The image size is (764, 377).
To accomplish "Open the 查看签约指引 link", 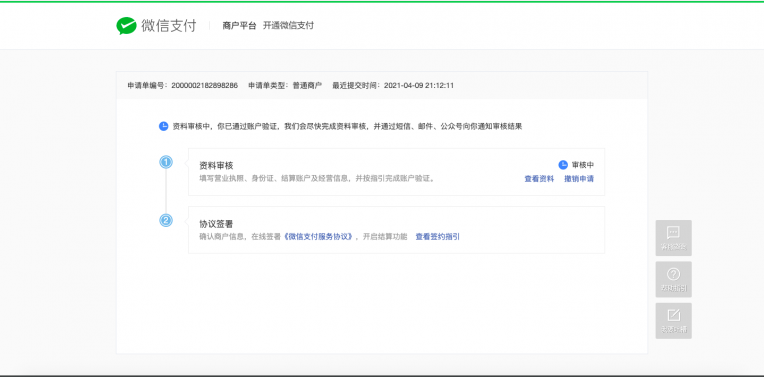I will pyautogui.click(x=437, y=237).
